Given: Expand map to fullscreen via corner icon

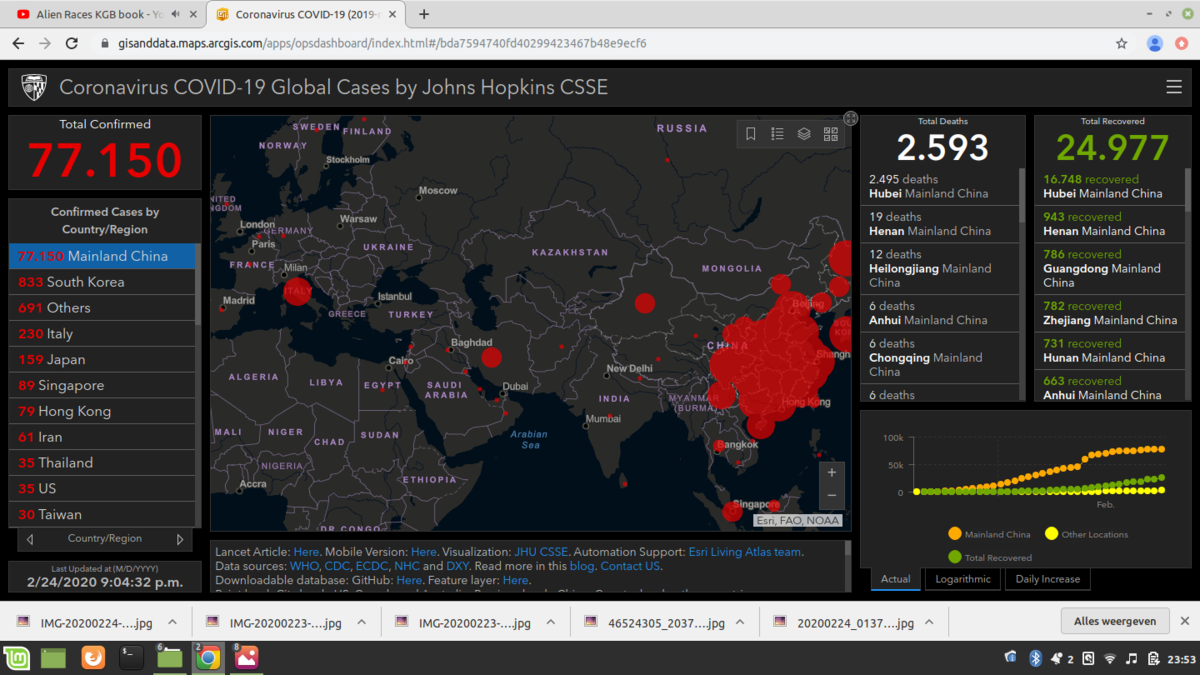Looking at the screenshot, I should pos(850,118).
